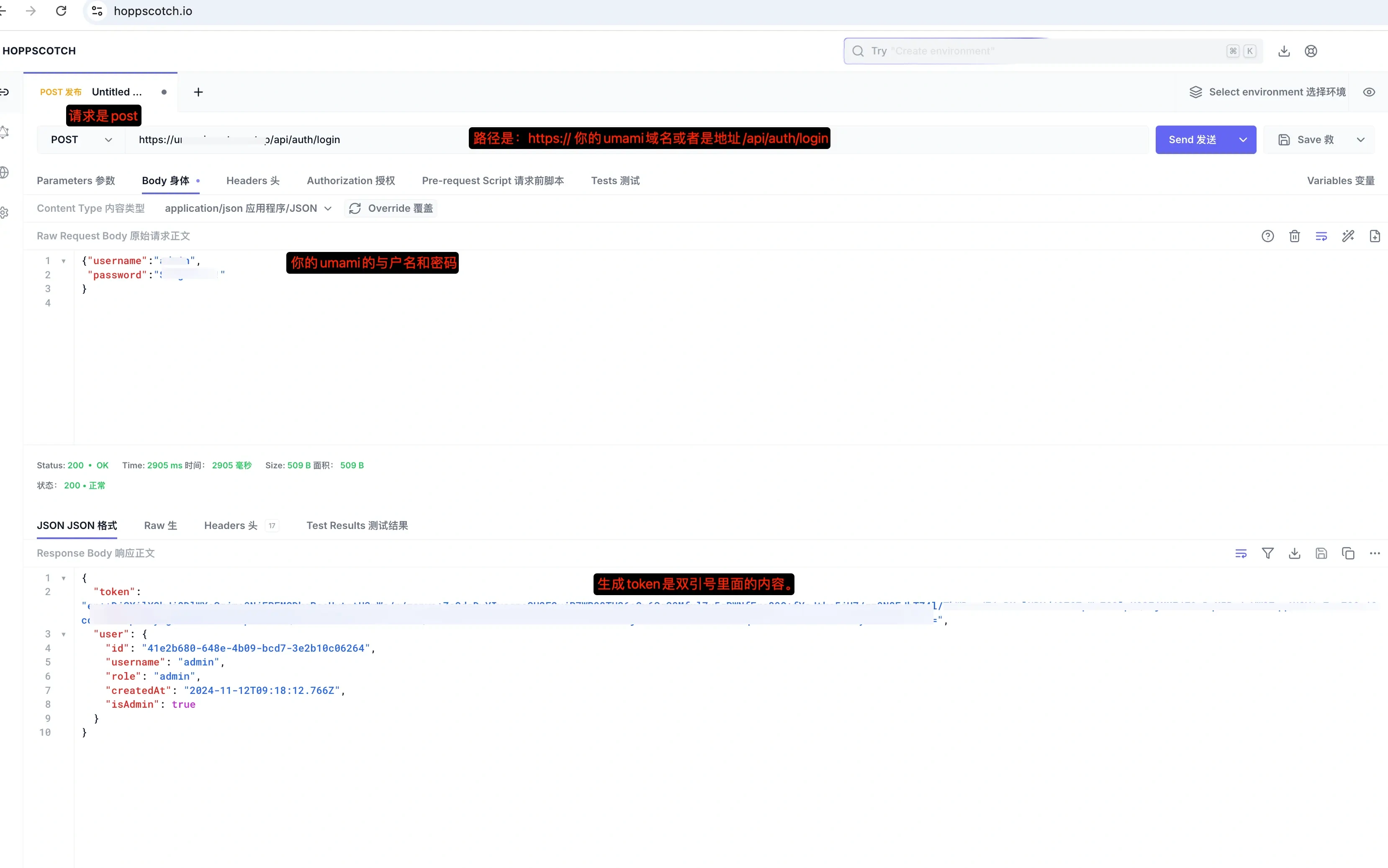Click the trash icon to clear the request body
Image resolution: width=1388 pixels, height=868 pixels.
[1294, 236]
